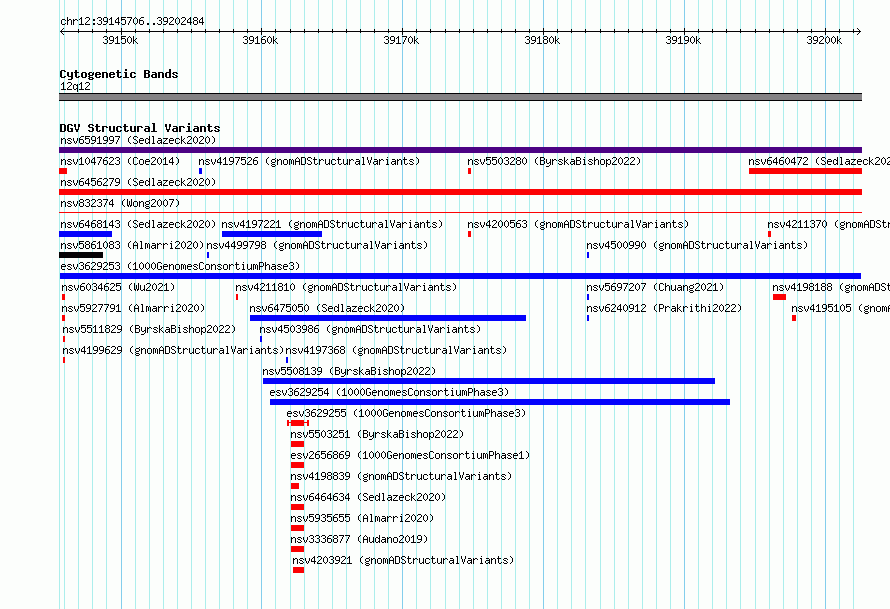Screen dimensions: 890x609
Task: Click nsv4199629 gnomAD variant label
Action: coord(173,350)
